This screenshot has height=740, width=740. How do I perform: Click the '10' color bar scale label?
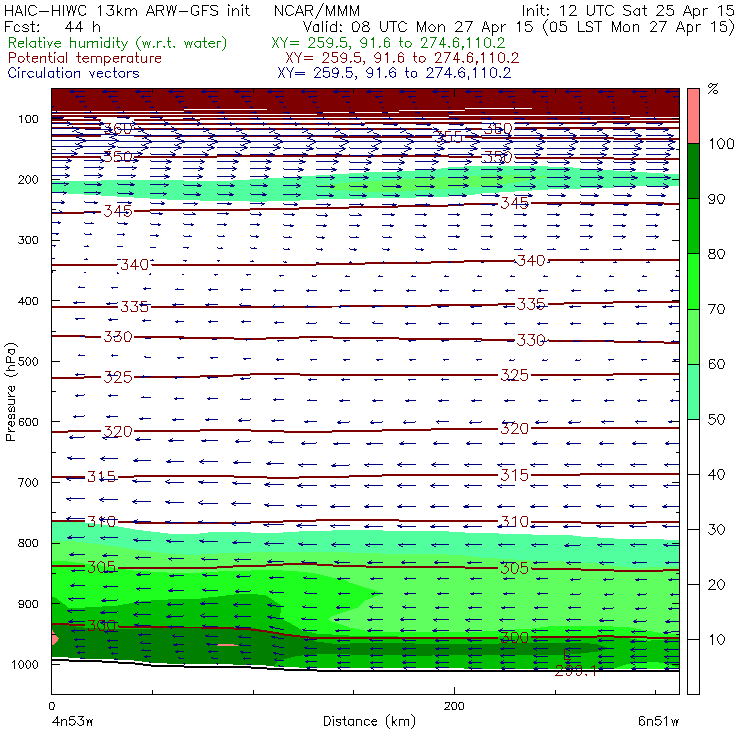[x=716, y=640]
